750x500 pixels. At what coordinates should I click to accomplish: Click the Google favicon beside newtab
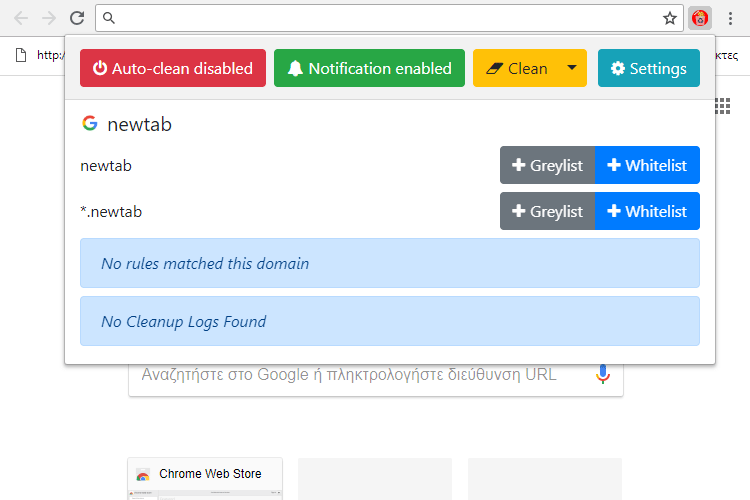89,123
